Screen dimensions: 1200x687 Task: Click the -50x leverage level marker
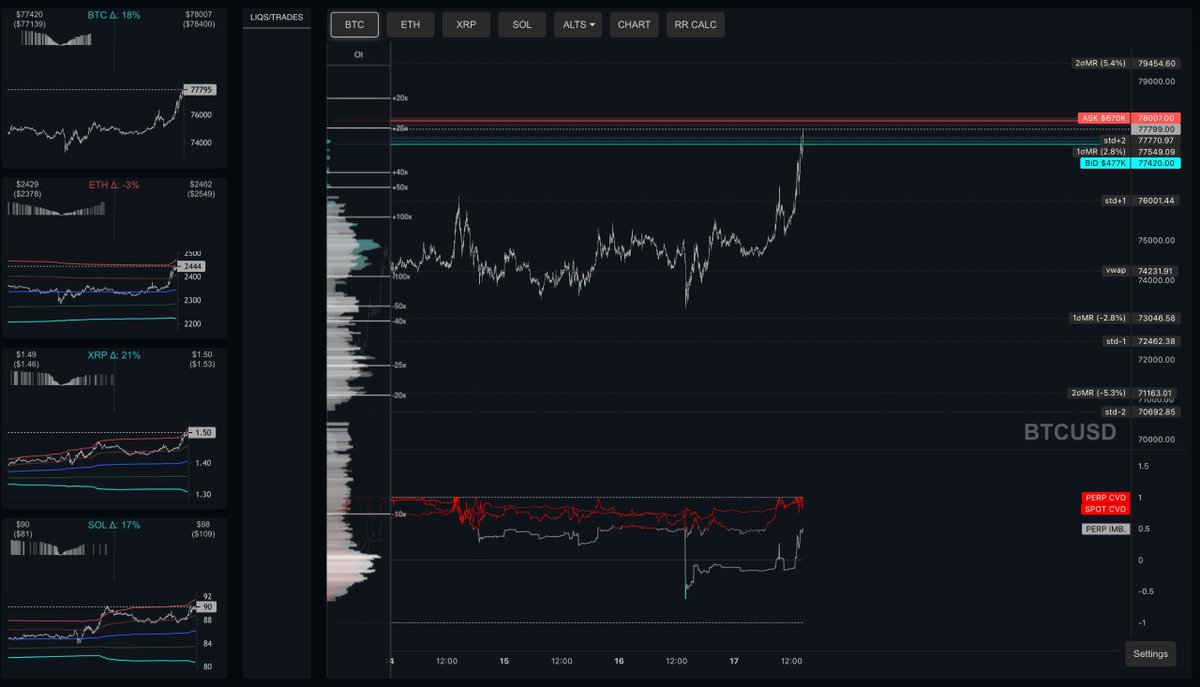[400, 306]
